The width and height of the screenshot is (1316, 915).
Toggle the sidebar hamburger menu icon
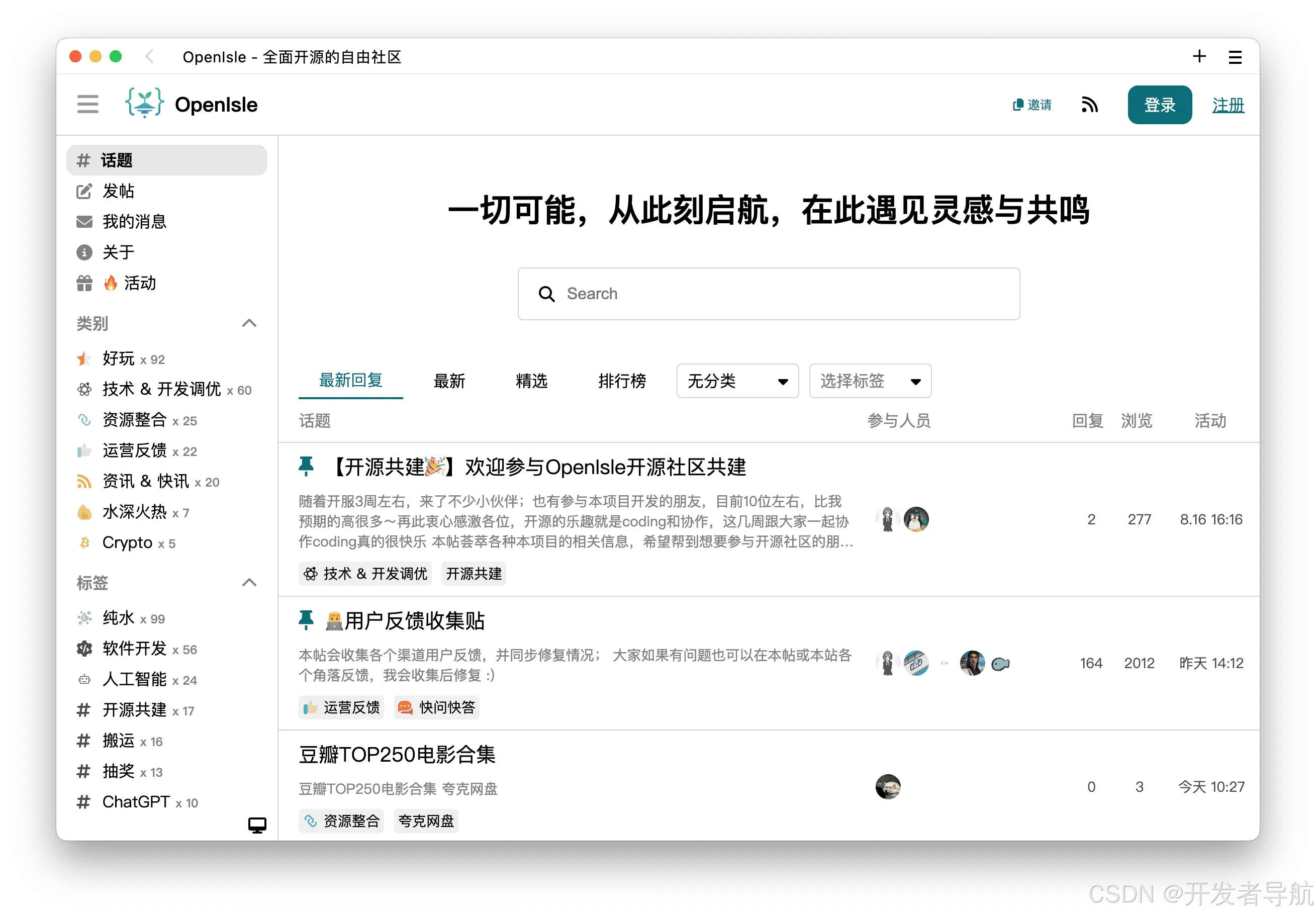pyautogui.click(x=87, y=105)
